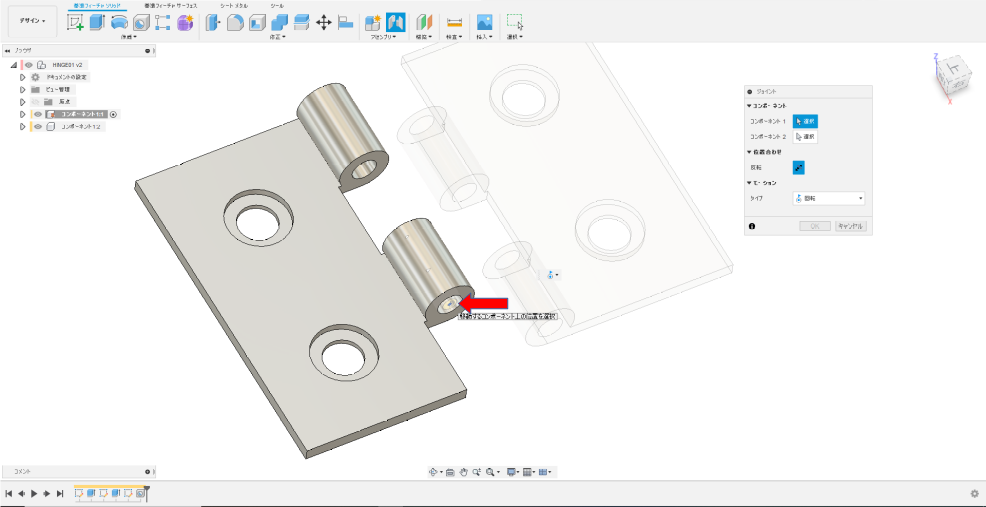Open the Design workspace dropdown
Image resolution: width=986 pixels, height=507 pixels.
(32, 21)
